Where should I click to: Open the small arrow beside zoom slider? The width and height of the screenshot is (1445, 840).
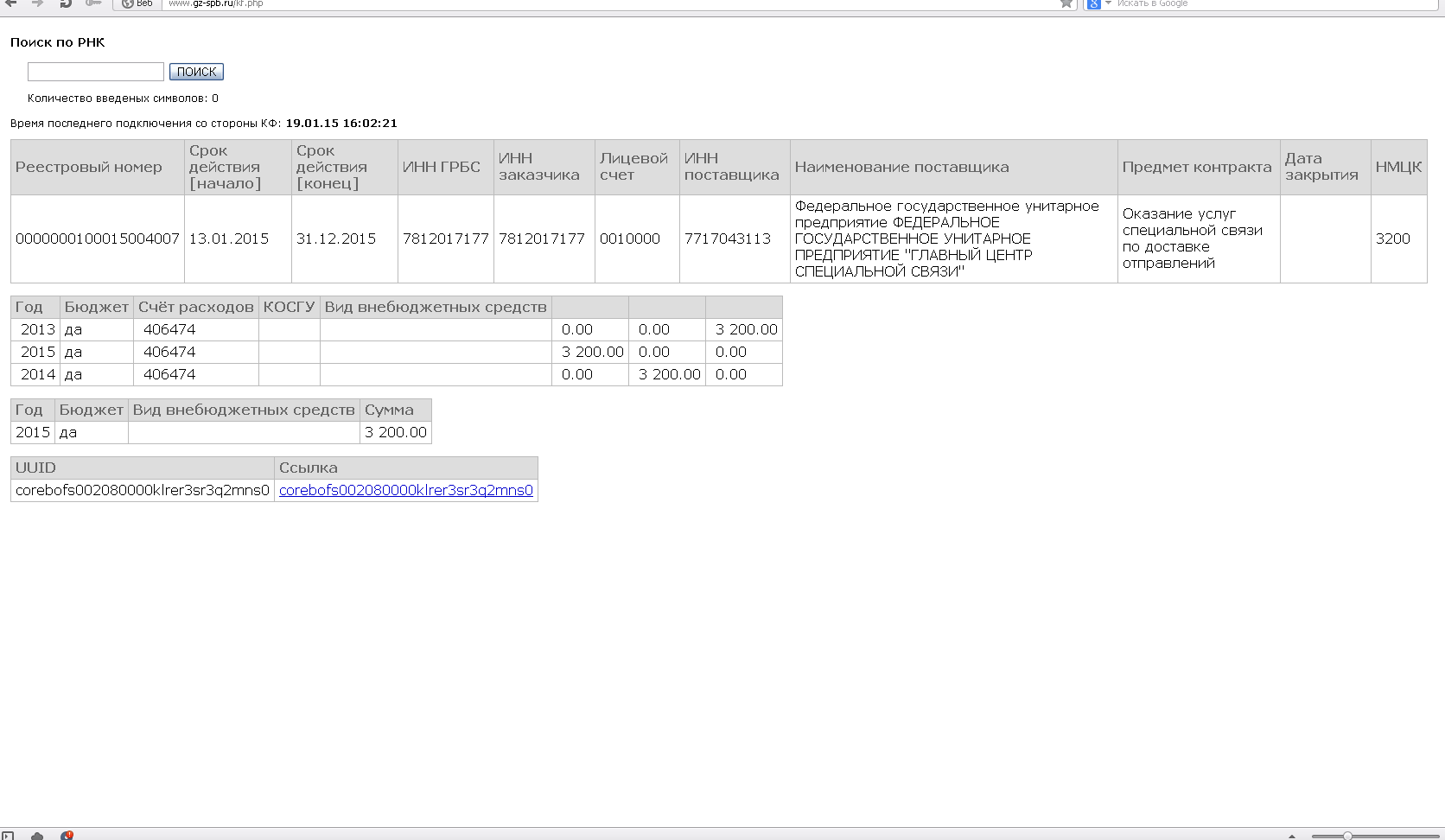point(1292,836)
